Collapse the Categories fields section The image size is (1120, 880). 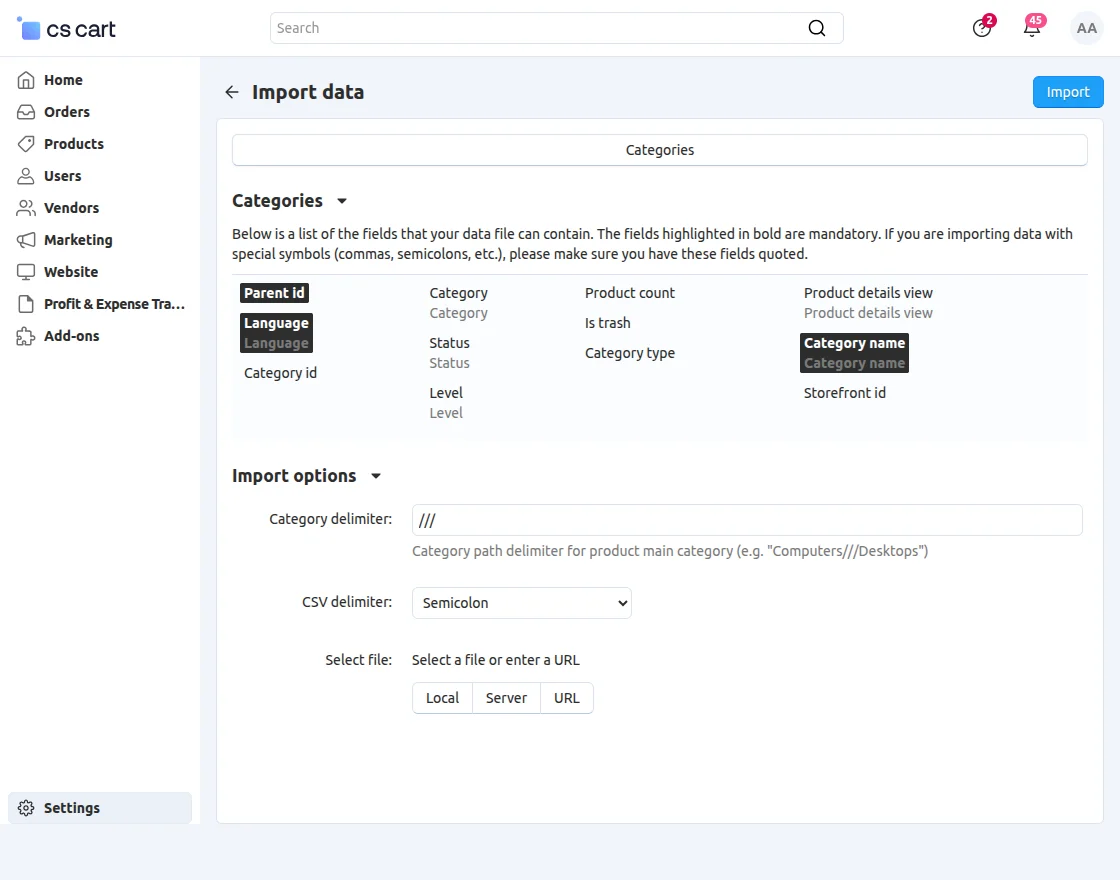[x=342, y=201]
